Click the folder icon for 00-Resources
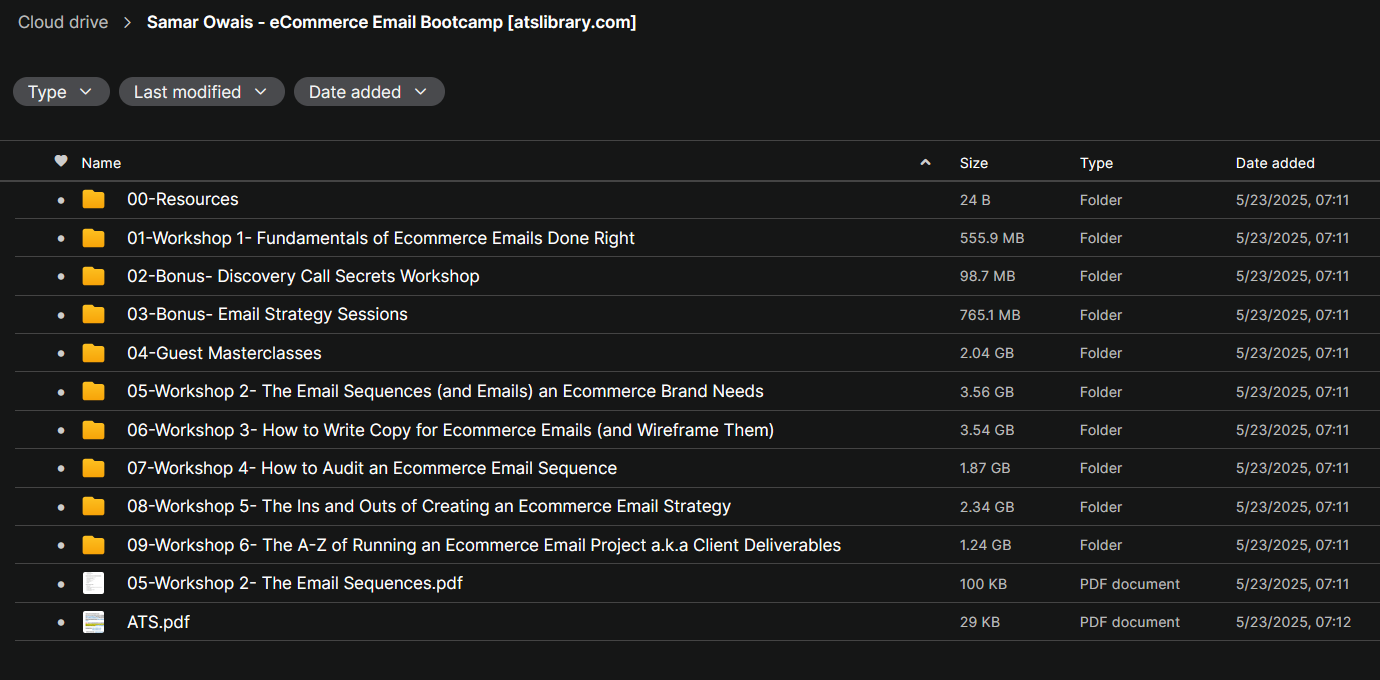Viewport: 1380px width, 680px height. 93,200
